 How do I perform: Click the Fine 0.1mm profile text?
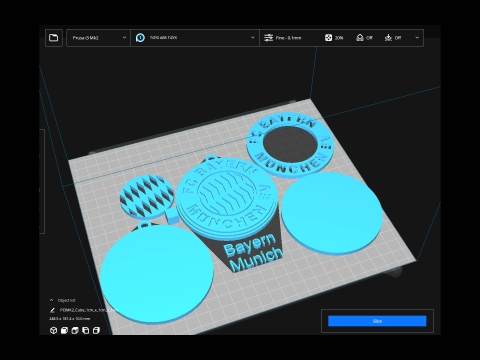pos(288,38)
